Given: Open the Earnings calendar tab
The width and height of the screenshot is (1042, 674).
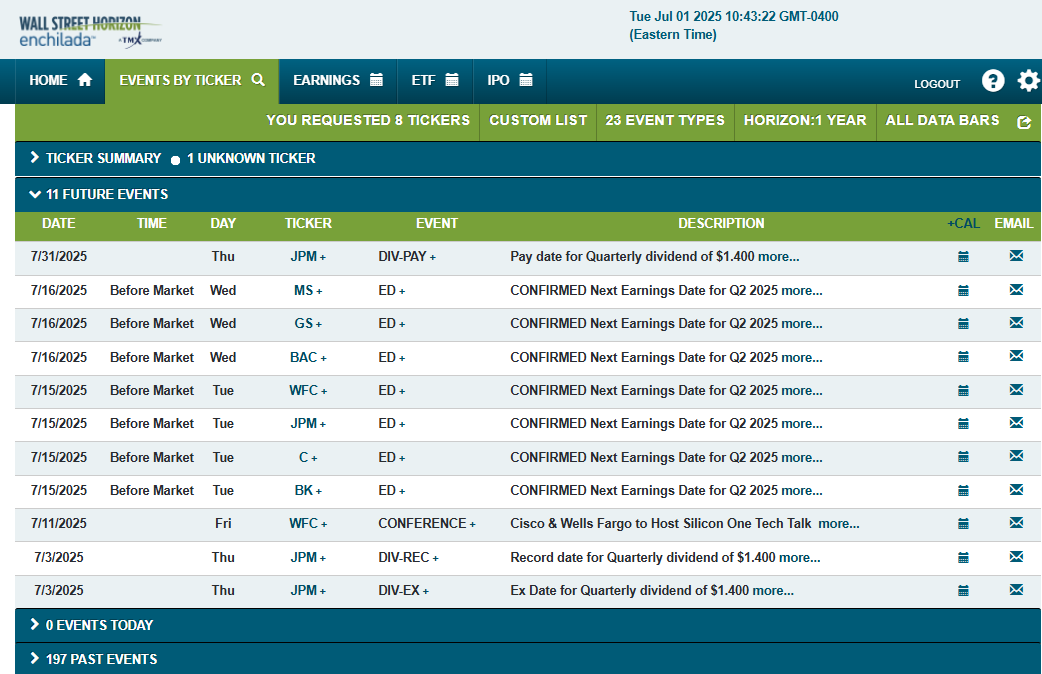Looking at the screenshot, I should 338,80.
